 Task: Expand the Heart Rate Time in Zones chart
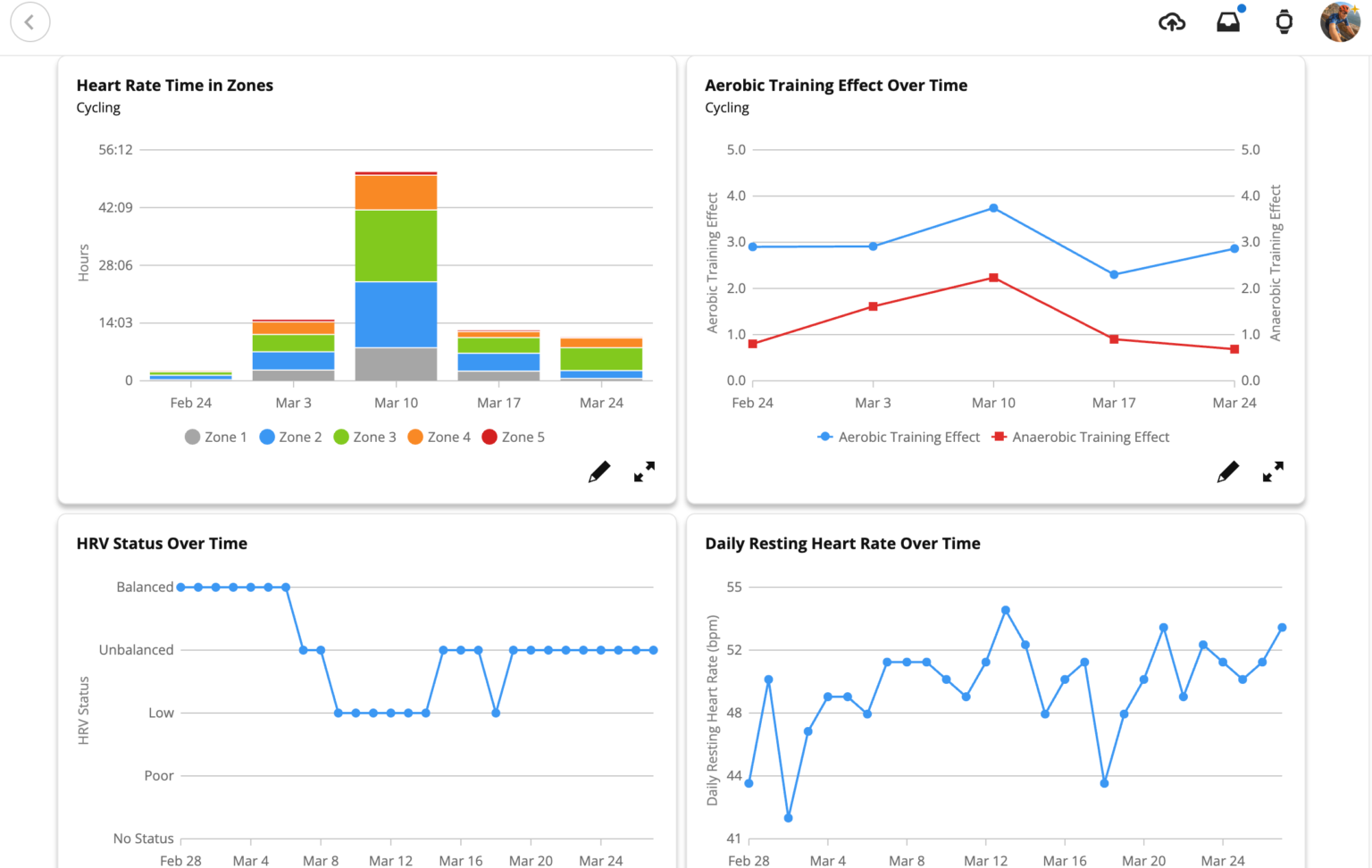pyautogui.click(x=644, y=472)
